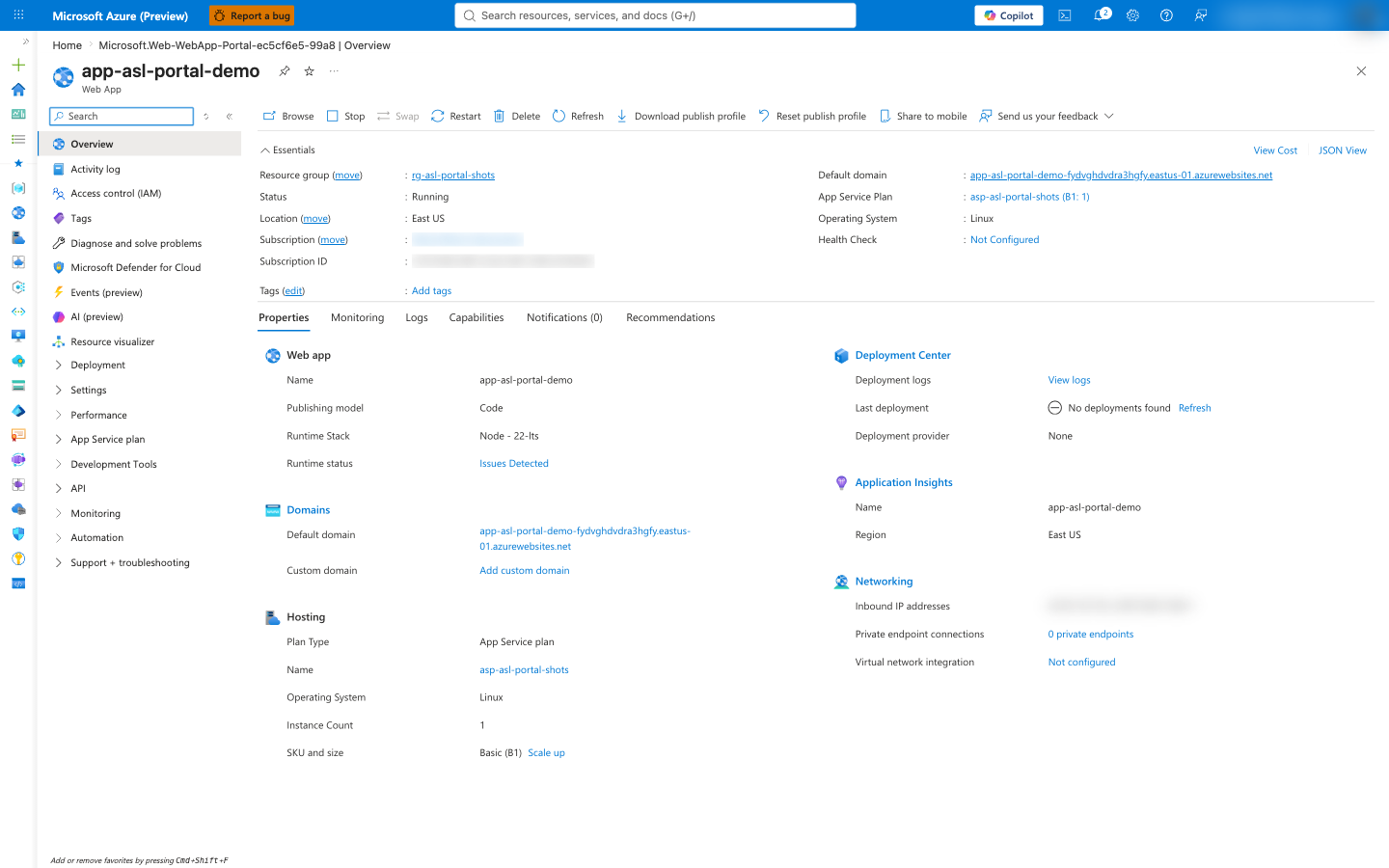Expand Support + troubleshooting group
The height and width of the screenshot is (868, 1389).
(140, 563)
